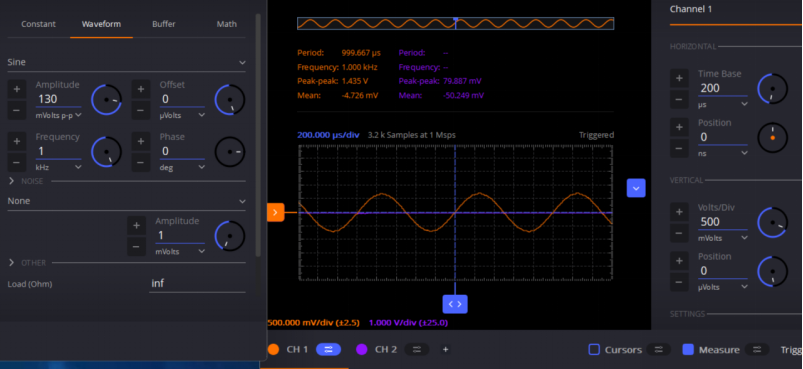Increase the Offset with plus button

141,89
